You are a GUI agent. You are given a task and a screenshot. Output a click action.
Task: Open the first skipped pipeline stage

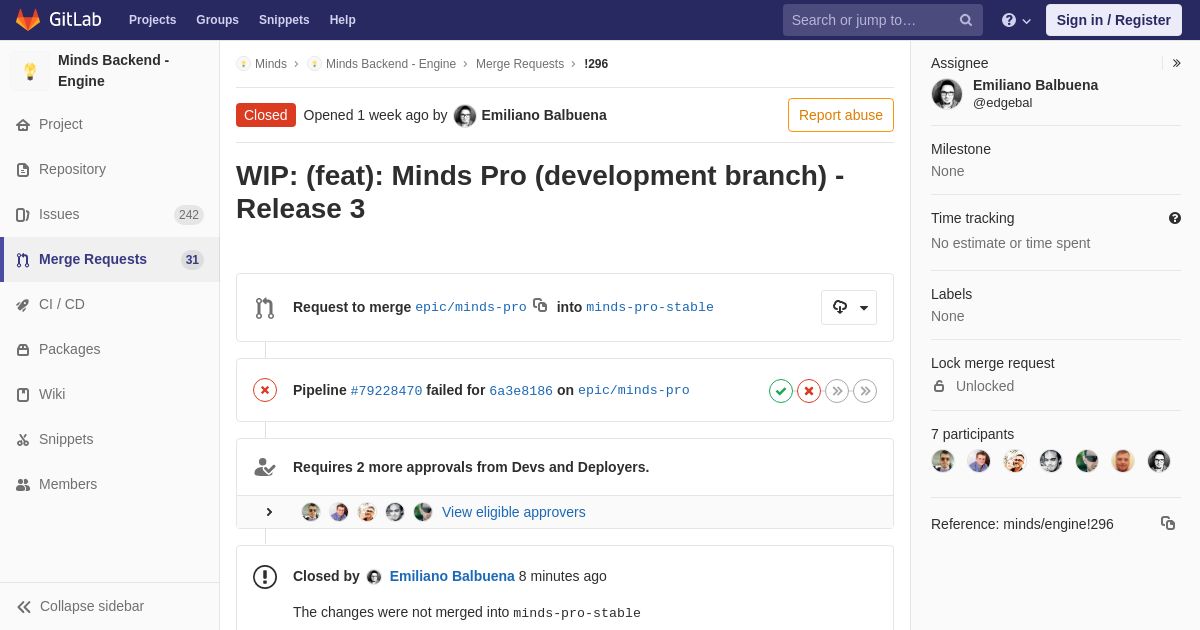point(837,391)
